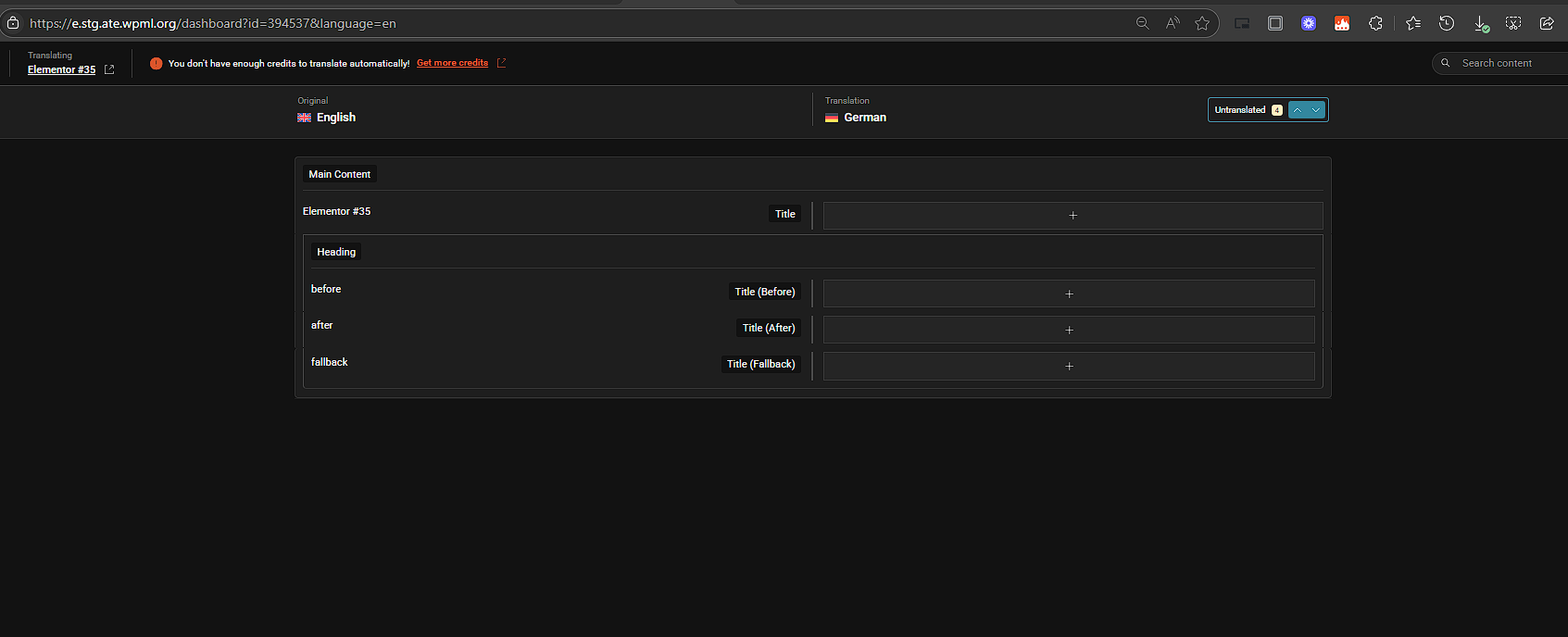Click the share page icon

pyautogui.click(x=1547, y=23)
